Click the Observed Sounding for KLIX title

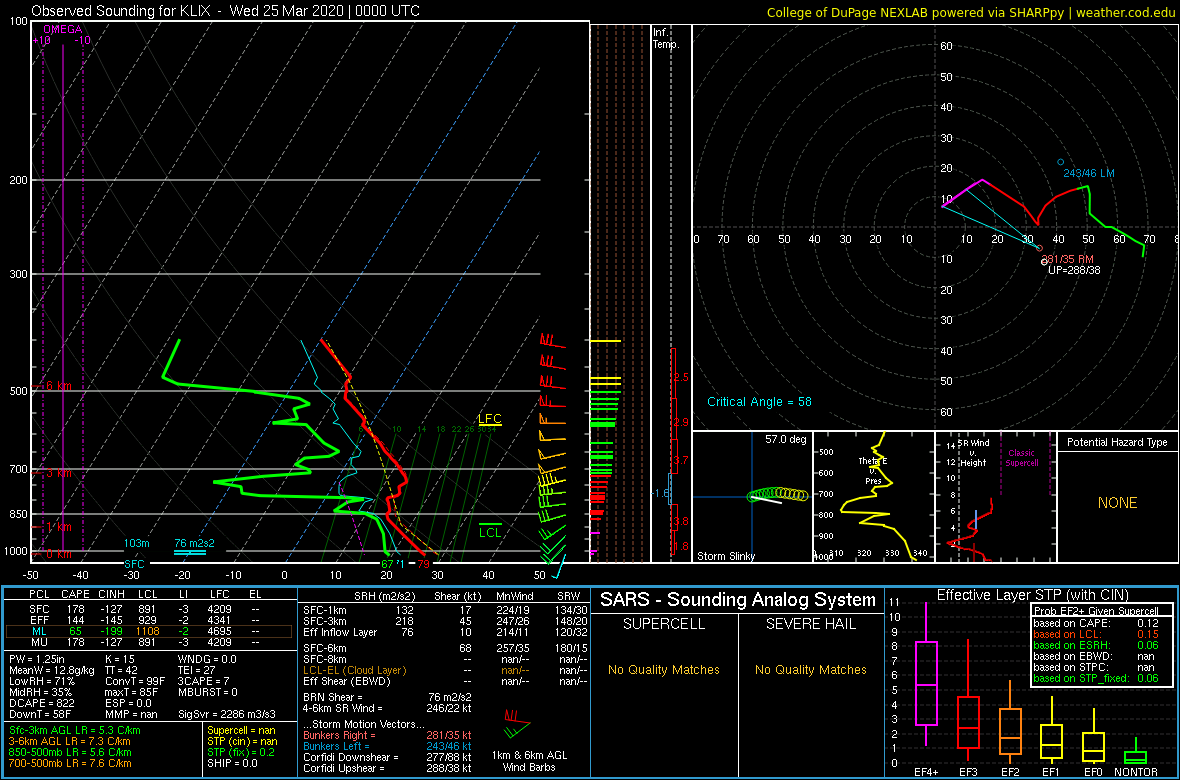pyautogui.click(x=226, y=11)
